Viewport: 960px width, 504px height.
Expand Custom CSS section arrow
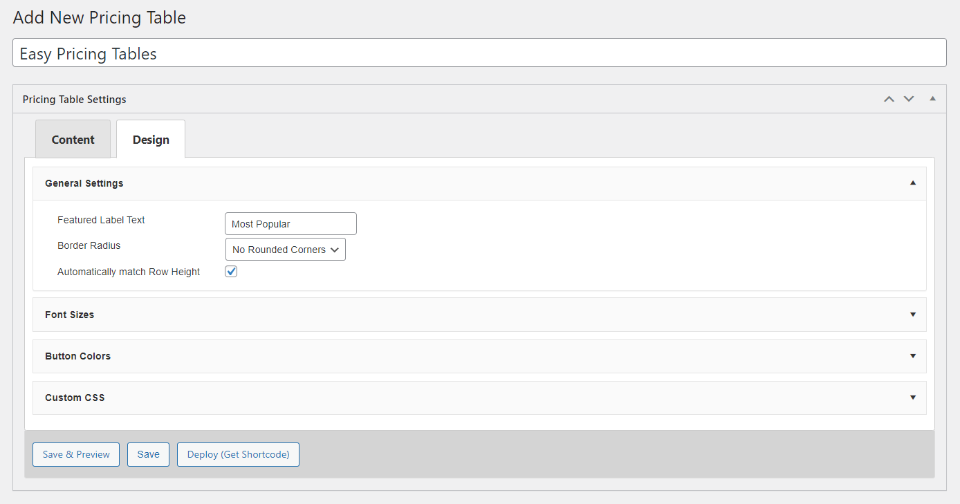912,398
